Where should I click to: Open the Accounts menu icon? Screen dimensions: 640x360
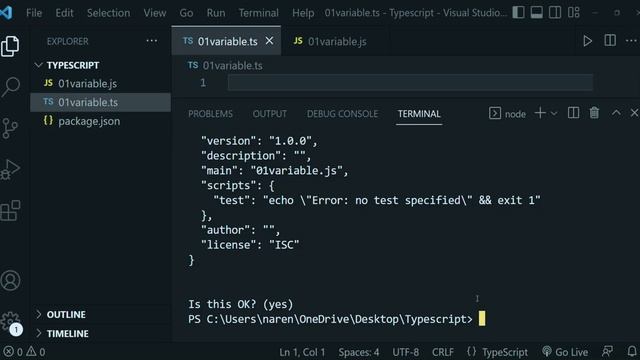(10, 281)
